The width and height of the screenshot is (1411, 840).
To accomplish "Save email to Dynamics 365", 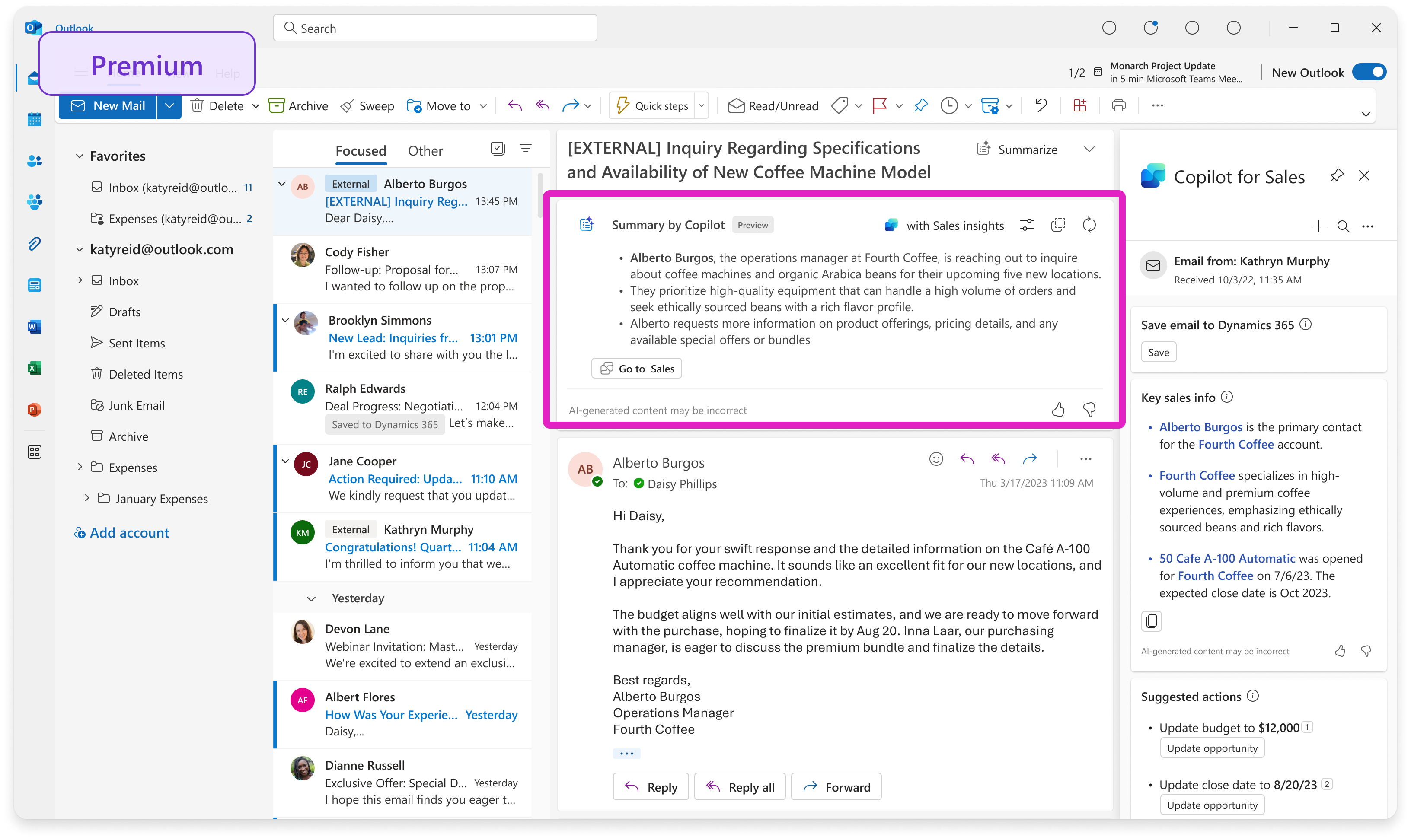I will pos(1159,351).
